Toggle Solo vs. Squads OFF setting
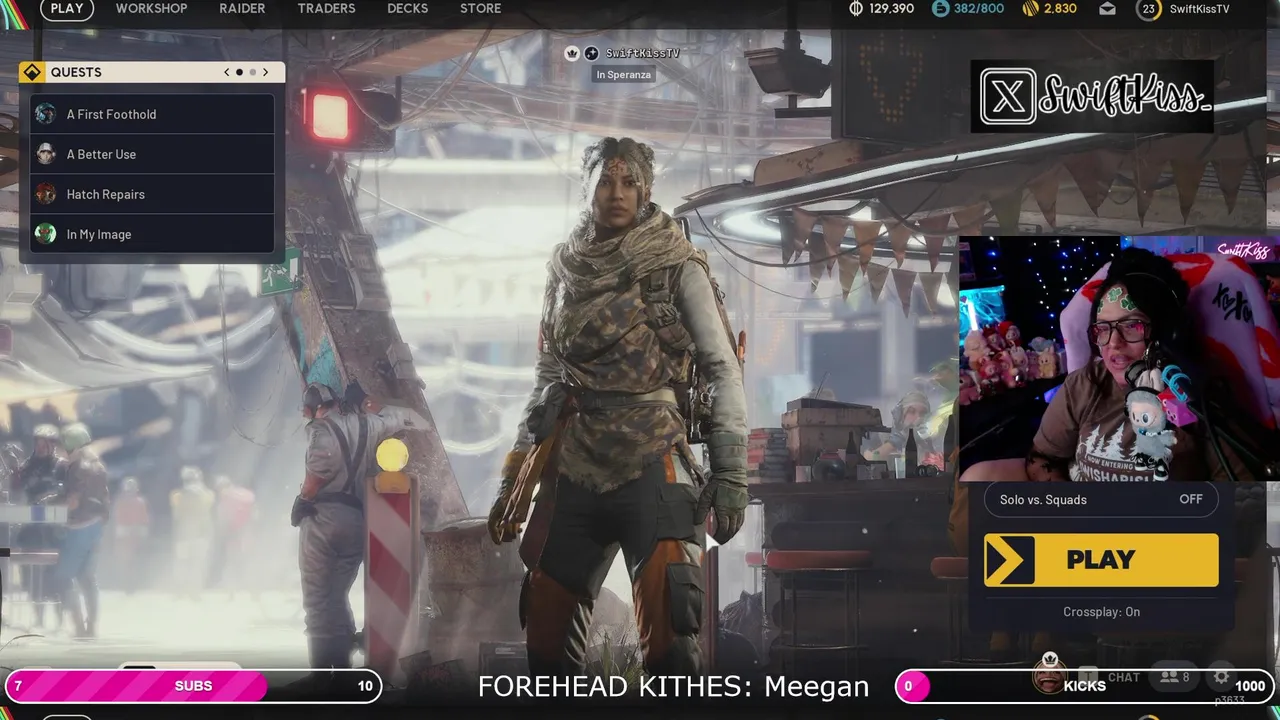The height and width of the screenshot is (720, 1280). coord(1101,499)
